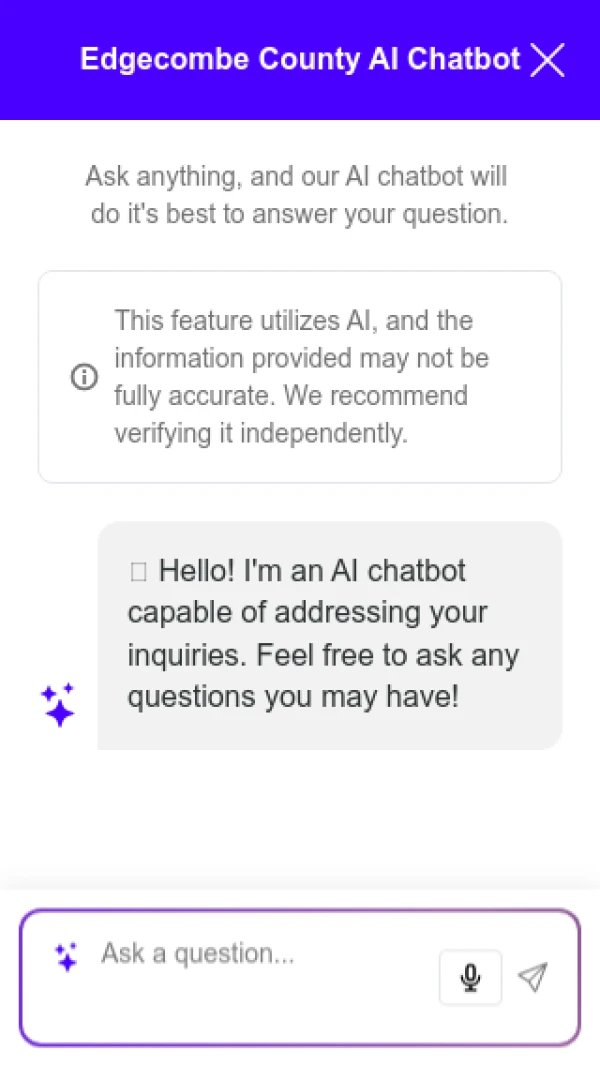Click the text "This feature utilizes AI"
600x1065 pixels.
point(245,321)
